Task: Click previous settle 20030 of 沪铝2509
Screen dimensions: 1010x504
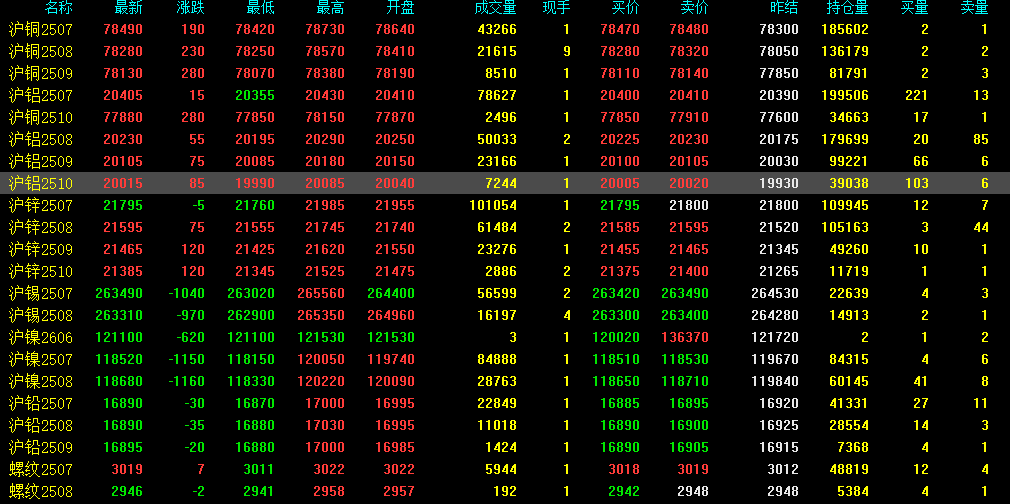Action: 779,161
